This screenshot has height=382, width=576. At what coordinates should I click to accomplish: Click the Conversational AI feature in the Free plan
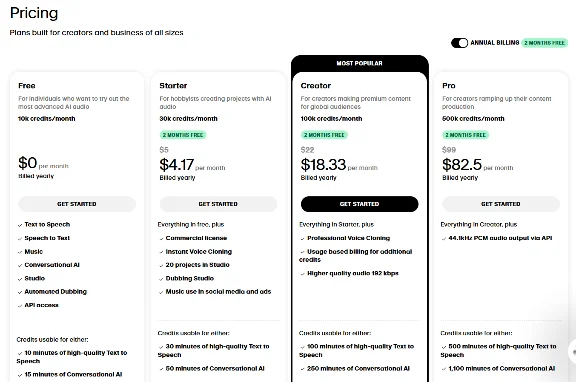(x=52, y=265)
